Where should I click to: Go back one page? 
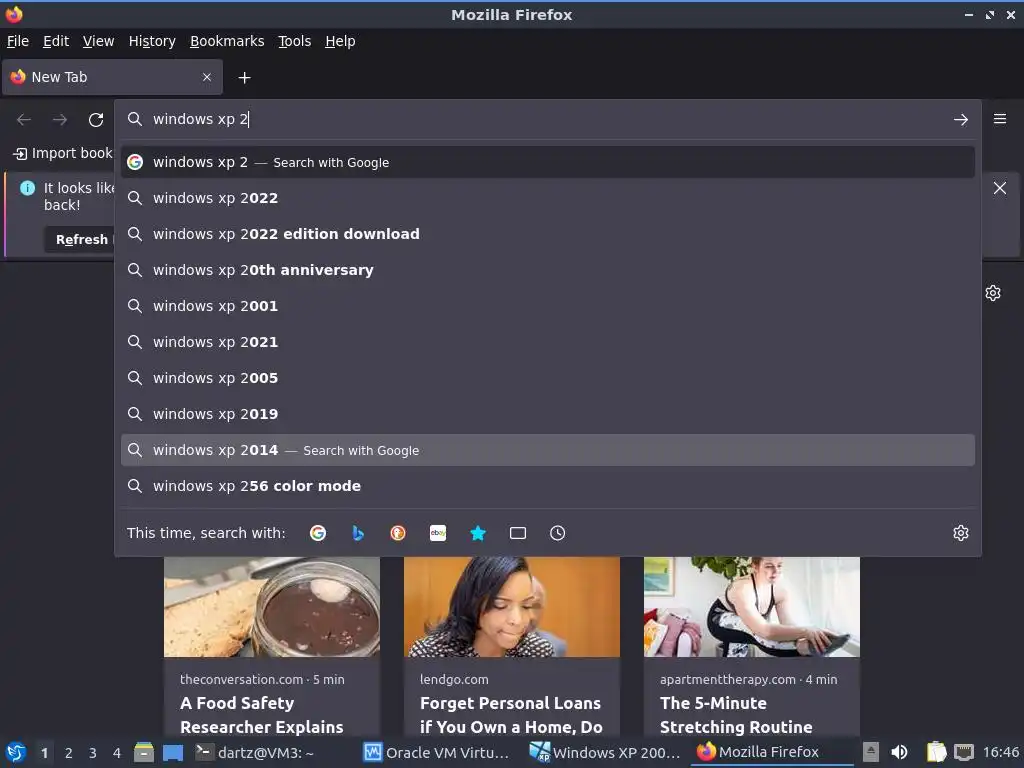pyautogui.click(x=24, y=120)
